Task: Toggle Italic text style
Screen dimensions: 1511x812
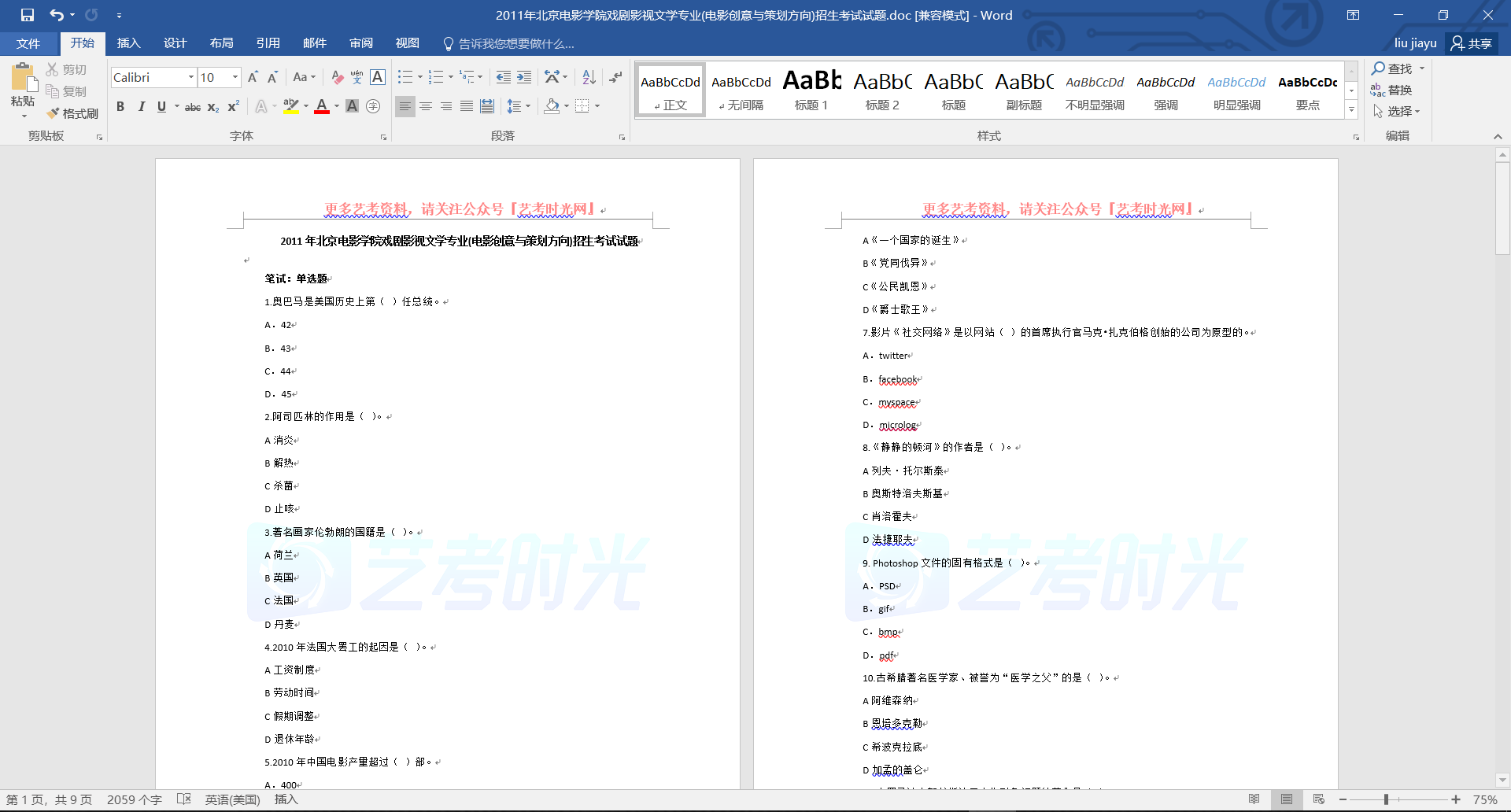Action: click(x=141, y=106)
